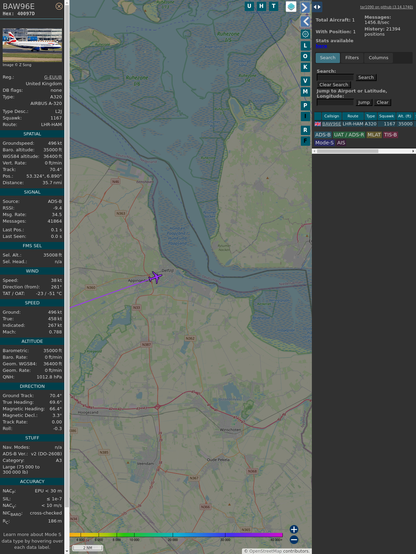Toggle the ADS-B source filter badge

tap(323, 135)
